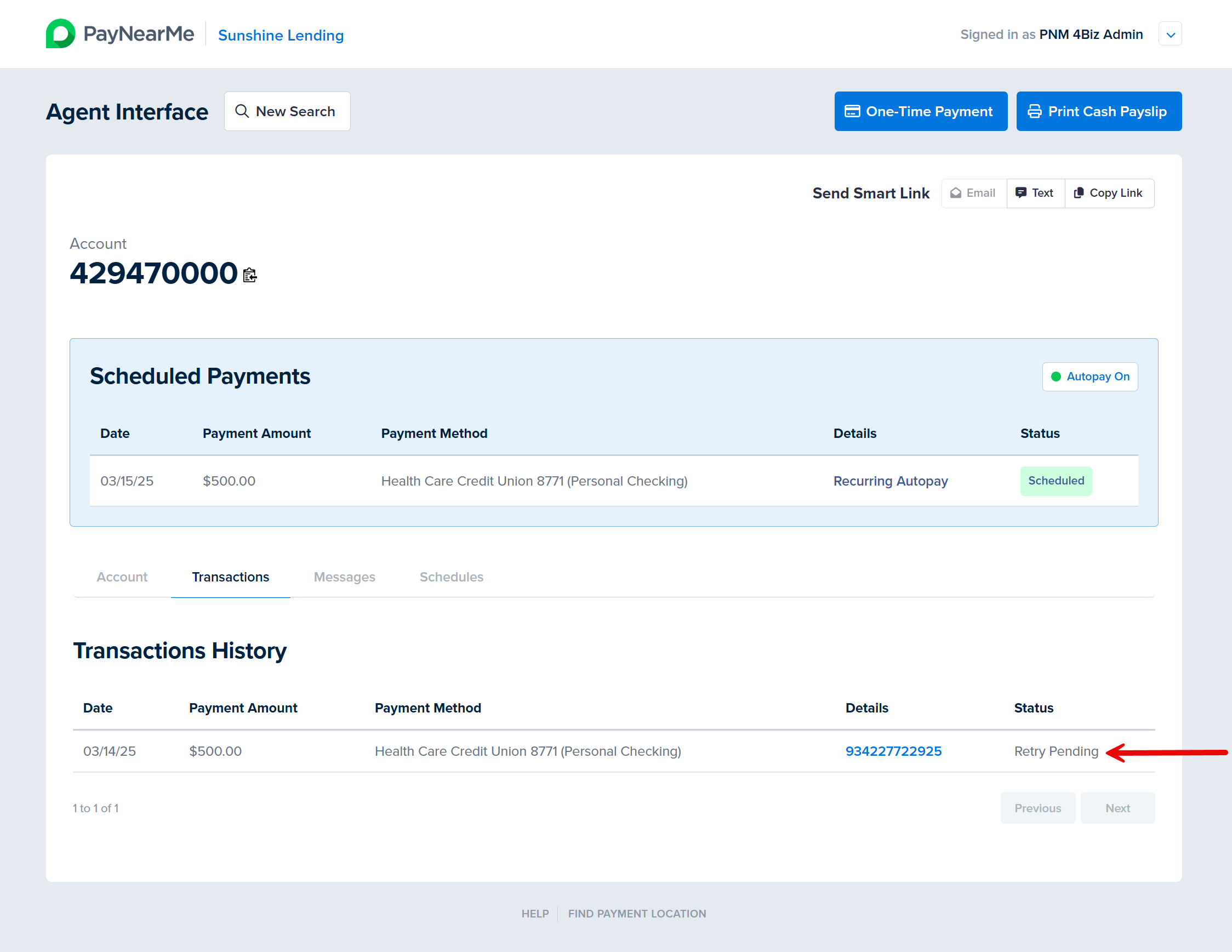Send Smart Link via Text

[x=1035, y=193]
